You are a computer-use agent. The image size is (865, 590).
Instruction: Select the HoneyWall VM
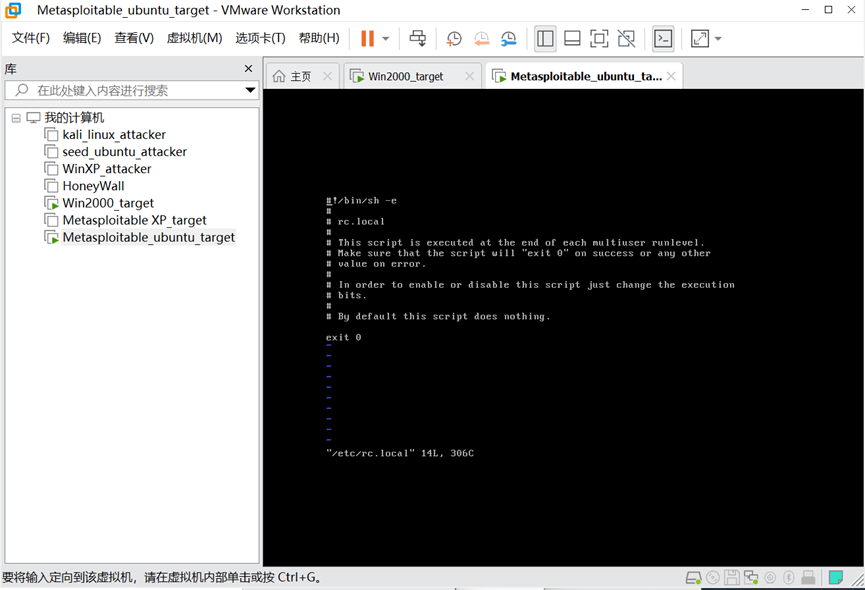93,186
